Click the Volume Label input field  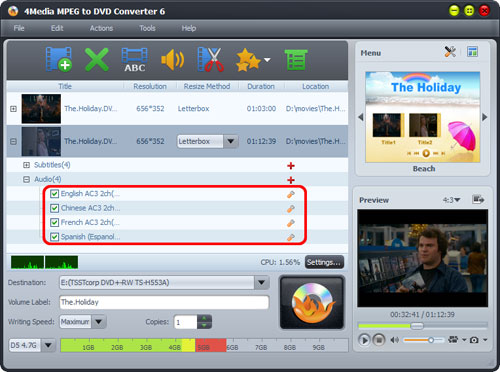click(164, 302)
